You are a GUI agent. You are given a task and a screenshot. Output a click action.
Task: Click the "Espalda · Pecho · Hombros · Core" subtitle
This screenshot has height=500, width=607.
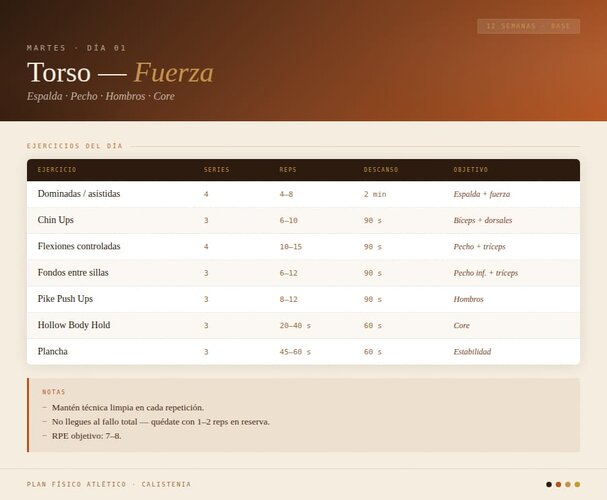click(x=101, y=96)
